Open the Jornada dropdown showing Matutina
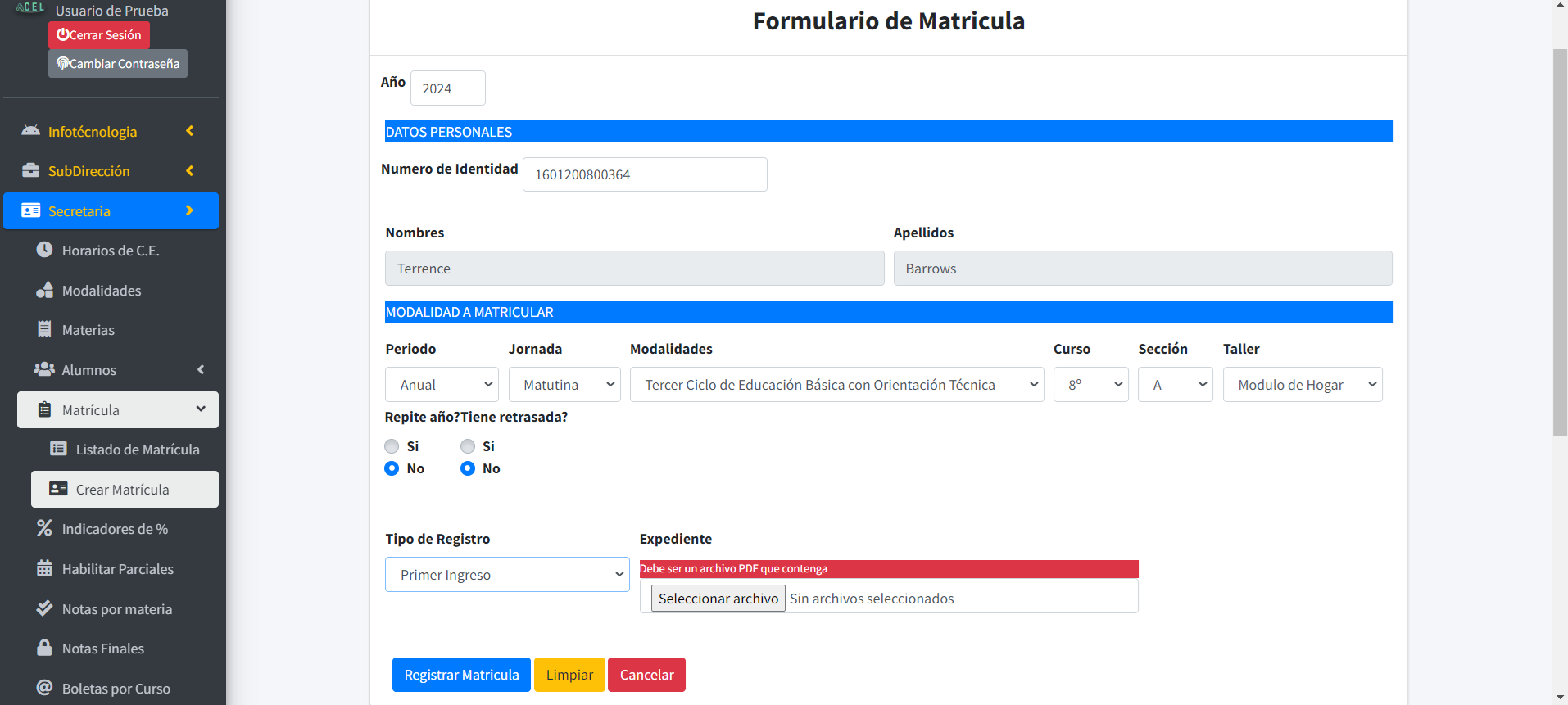 (x=564, y=385)
